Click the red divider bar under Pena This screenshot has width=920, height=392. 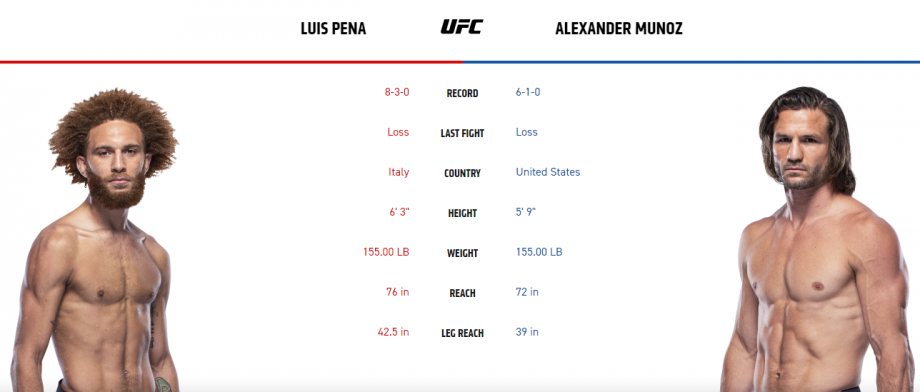[231, 62]
